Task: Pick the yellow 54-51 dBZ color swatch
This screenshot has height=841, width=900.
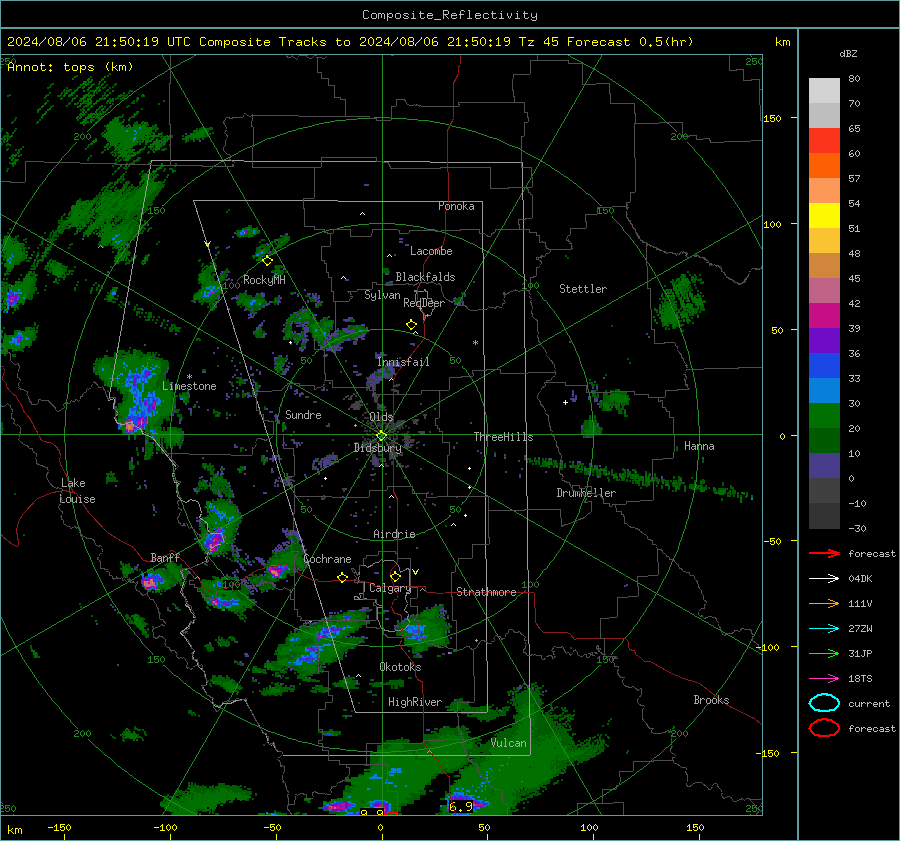Action: coord(824,215)
